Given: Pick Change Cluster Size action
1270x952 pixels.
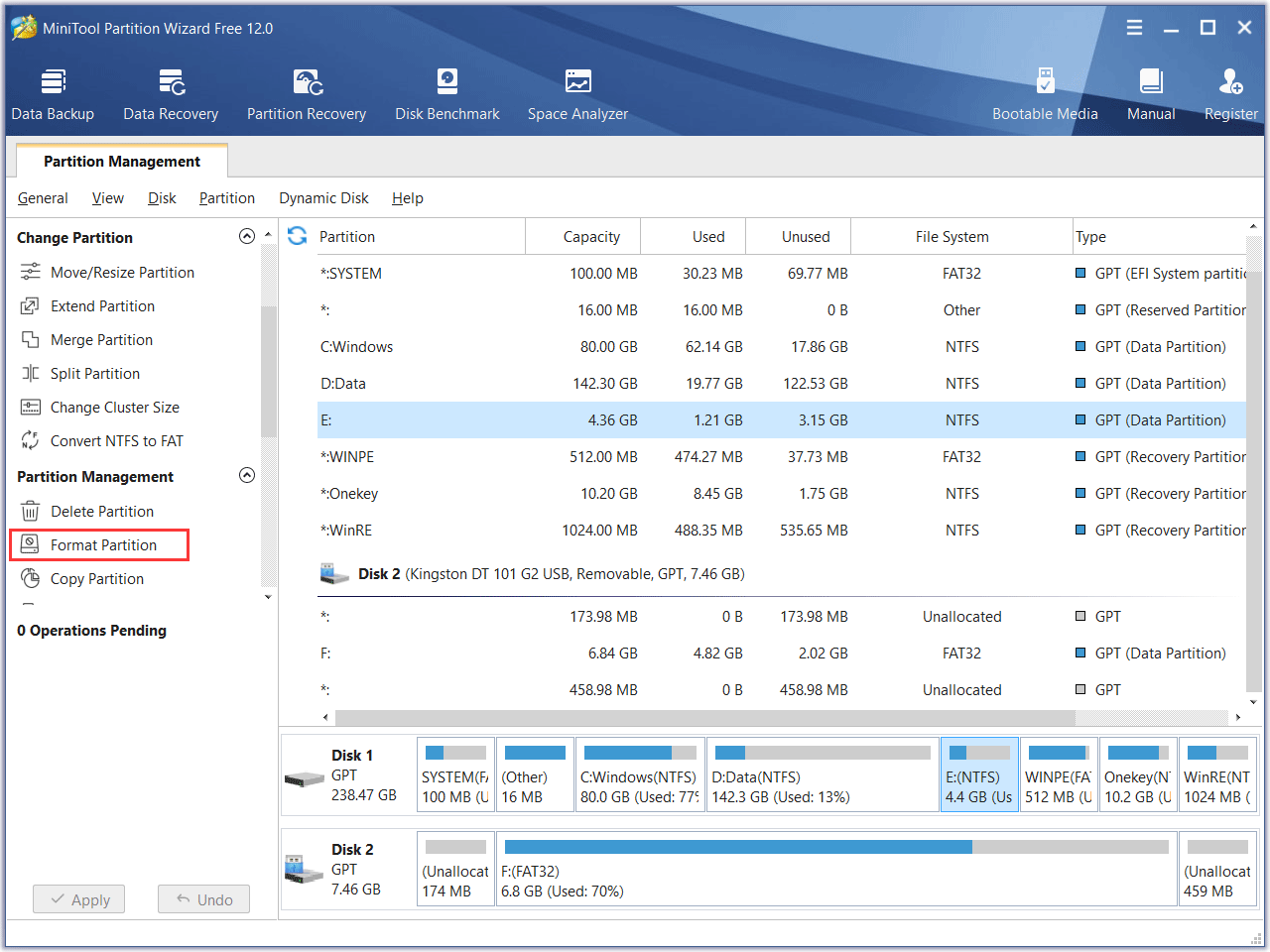Looking at the screenshot, I should [100, 407].
